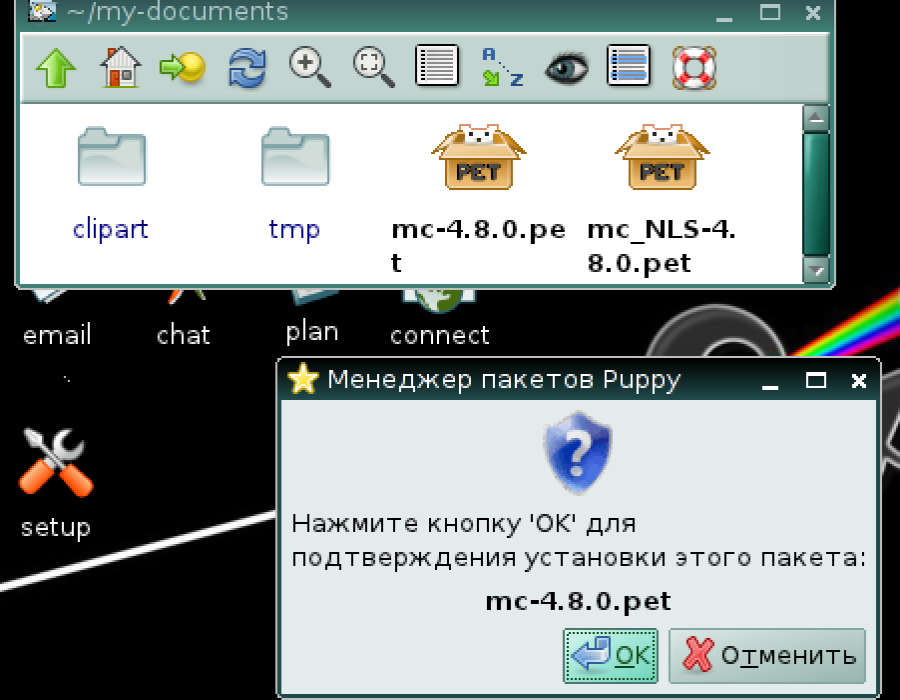
Task: Zoom in on file icons
Action: [310, 68]
